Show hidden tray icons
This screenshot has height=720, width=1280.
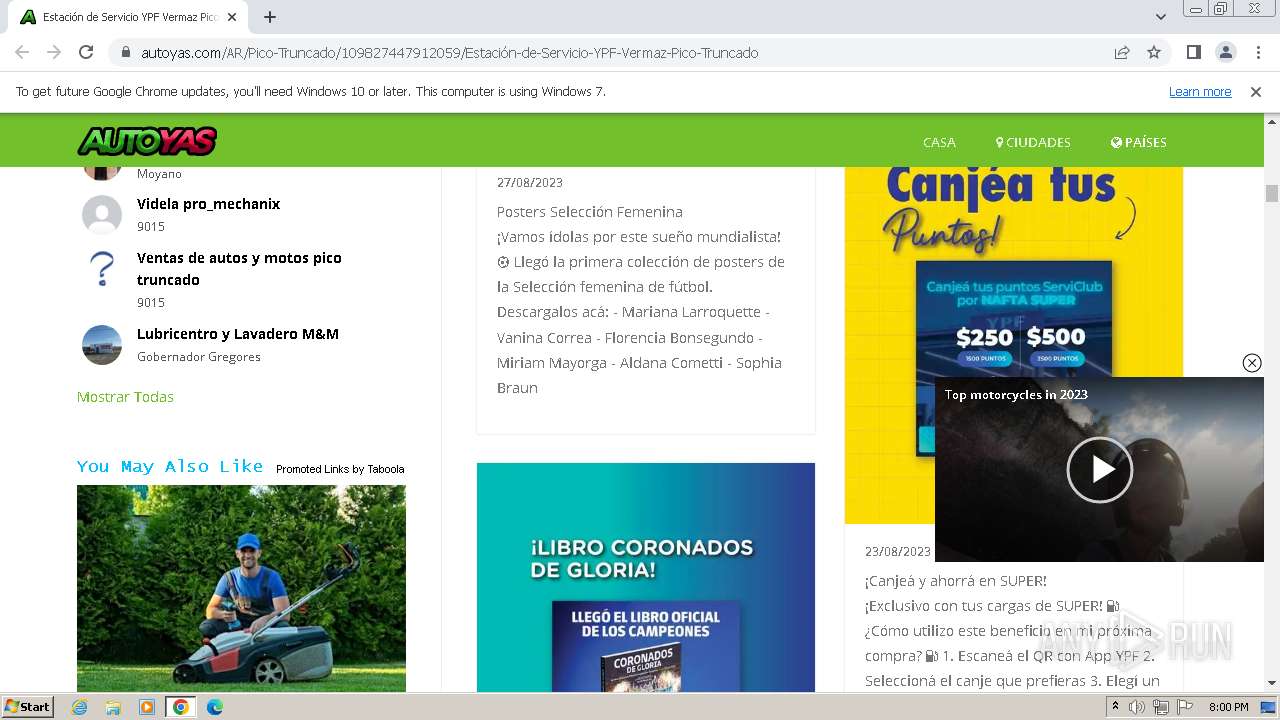1115,707
